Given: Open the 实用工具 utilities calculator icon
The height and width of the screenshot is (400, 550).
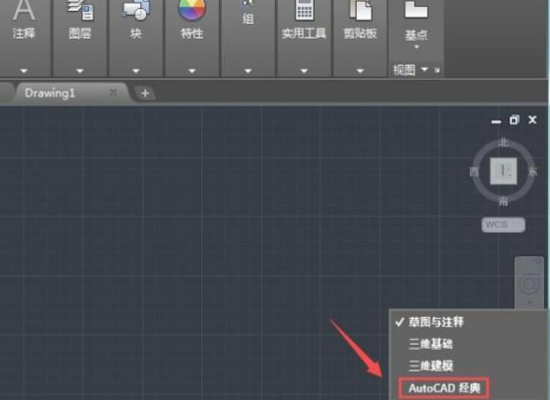Looking at the screenshot, I should click(x=304, y=10).
